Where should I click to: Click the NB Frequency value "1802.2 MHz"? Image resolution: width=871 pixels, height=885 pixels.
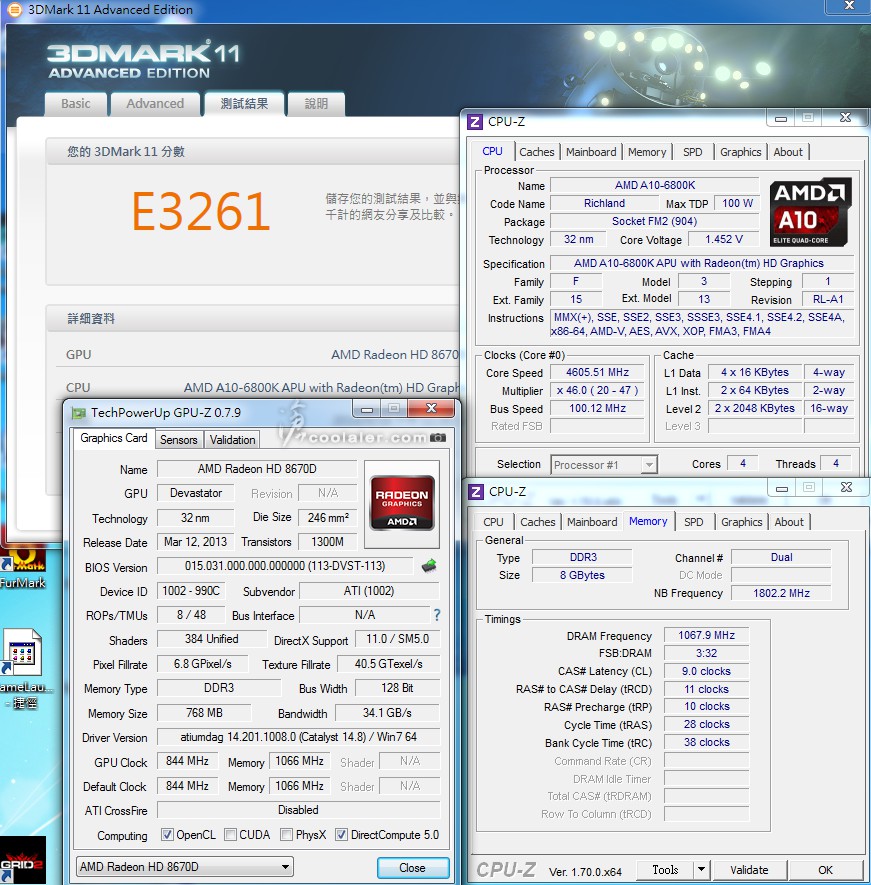[x=781, y=593]
